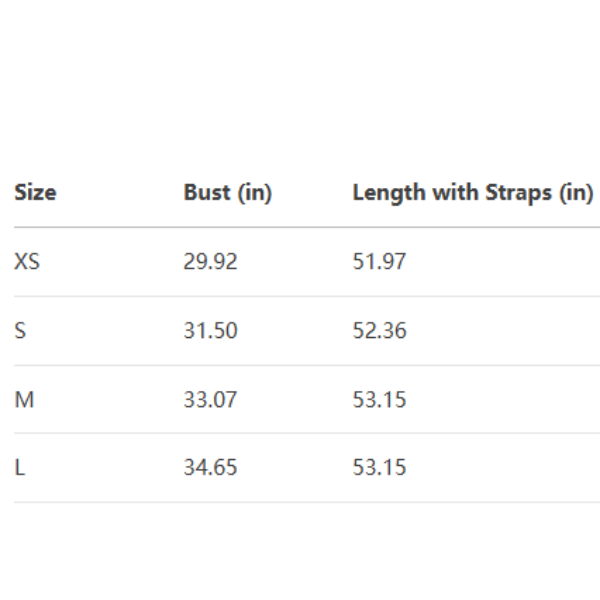
Task: Click the 51.97 length value
Action: tap(379, 262)
